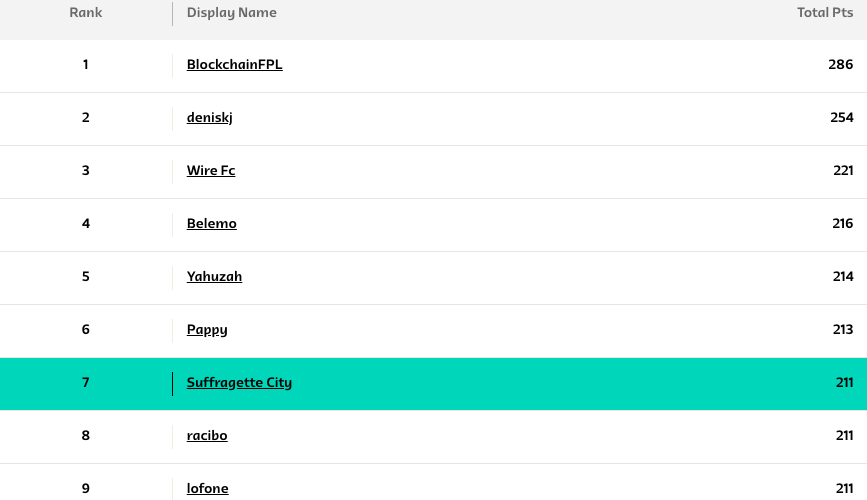The height and width of the screenshot is (500, 867).
Task: Click the Total Pts column header
Action: (x=825, y=13)
